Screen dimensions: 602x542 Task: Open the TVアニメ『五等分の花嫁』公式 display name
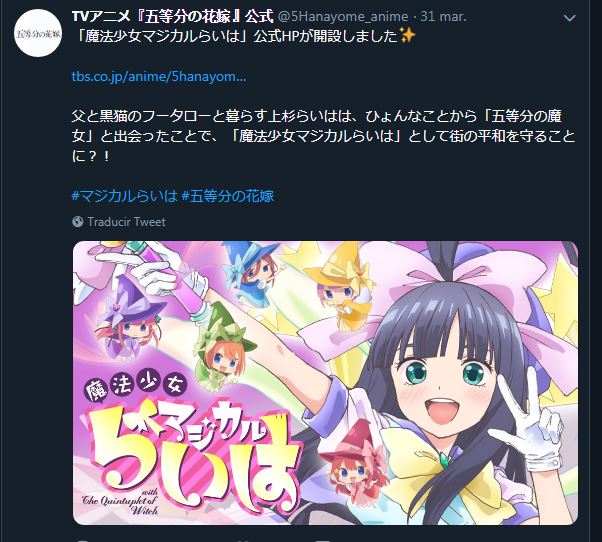[x=172, y=17]
